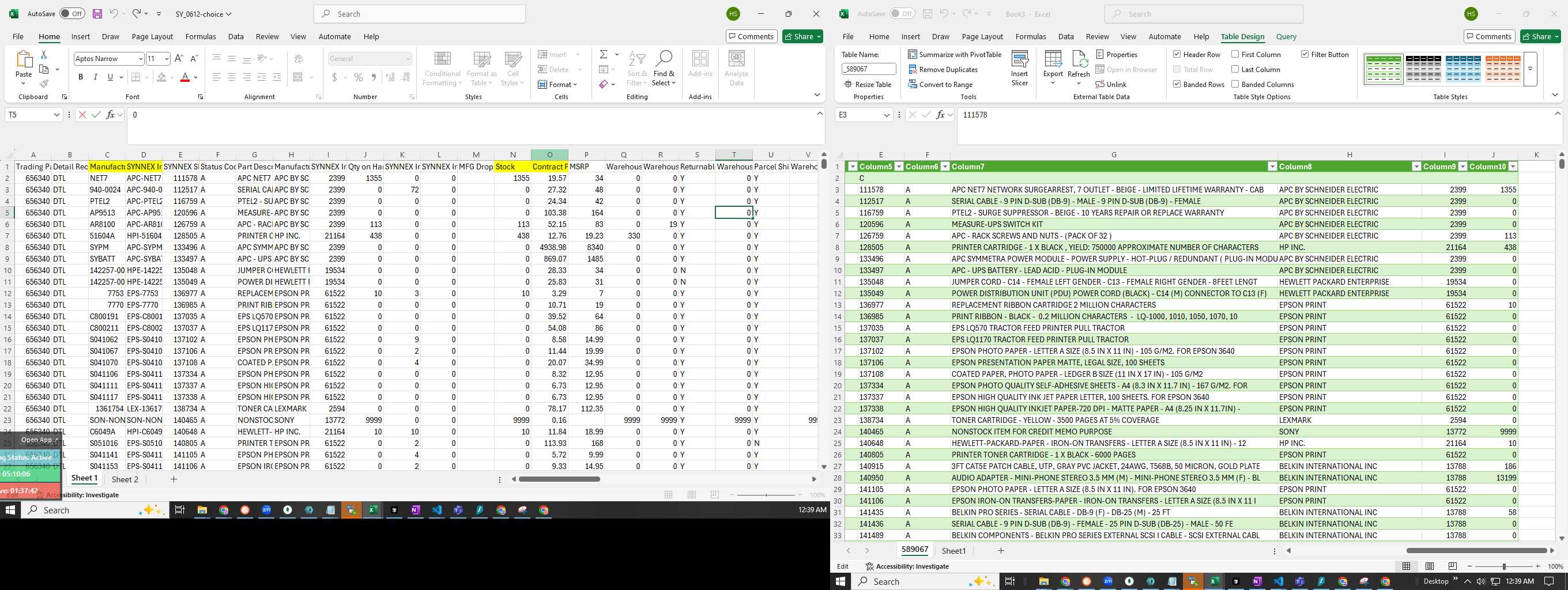Screen dimensions: 1568x590
Task: Click Page Layout view icon in right status bar
Action: pyautogui.click(x=1430, y=566)
